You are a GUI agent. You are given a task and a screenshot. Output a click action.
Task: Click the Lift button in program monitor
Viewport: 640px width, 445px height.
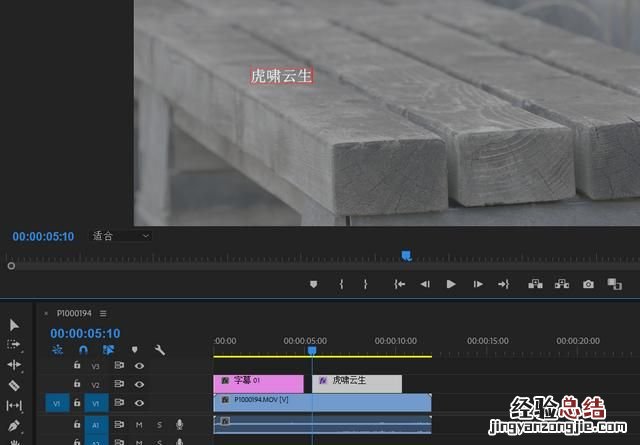[x=535, y=284]
